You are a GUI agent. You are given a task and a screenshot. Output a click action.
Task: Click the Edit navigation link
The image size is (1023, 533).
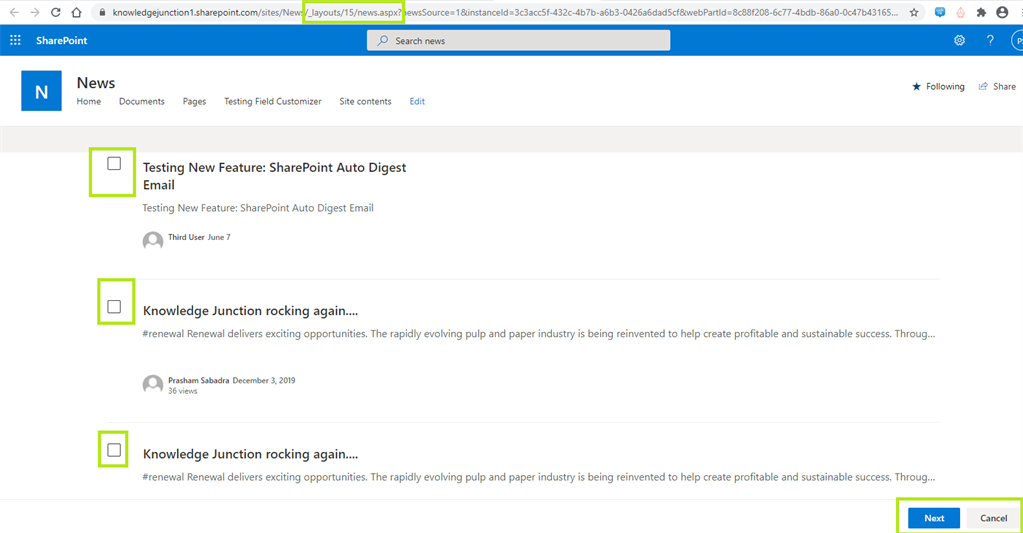click(417, 101)
